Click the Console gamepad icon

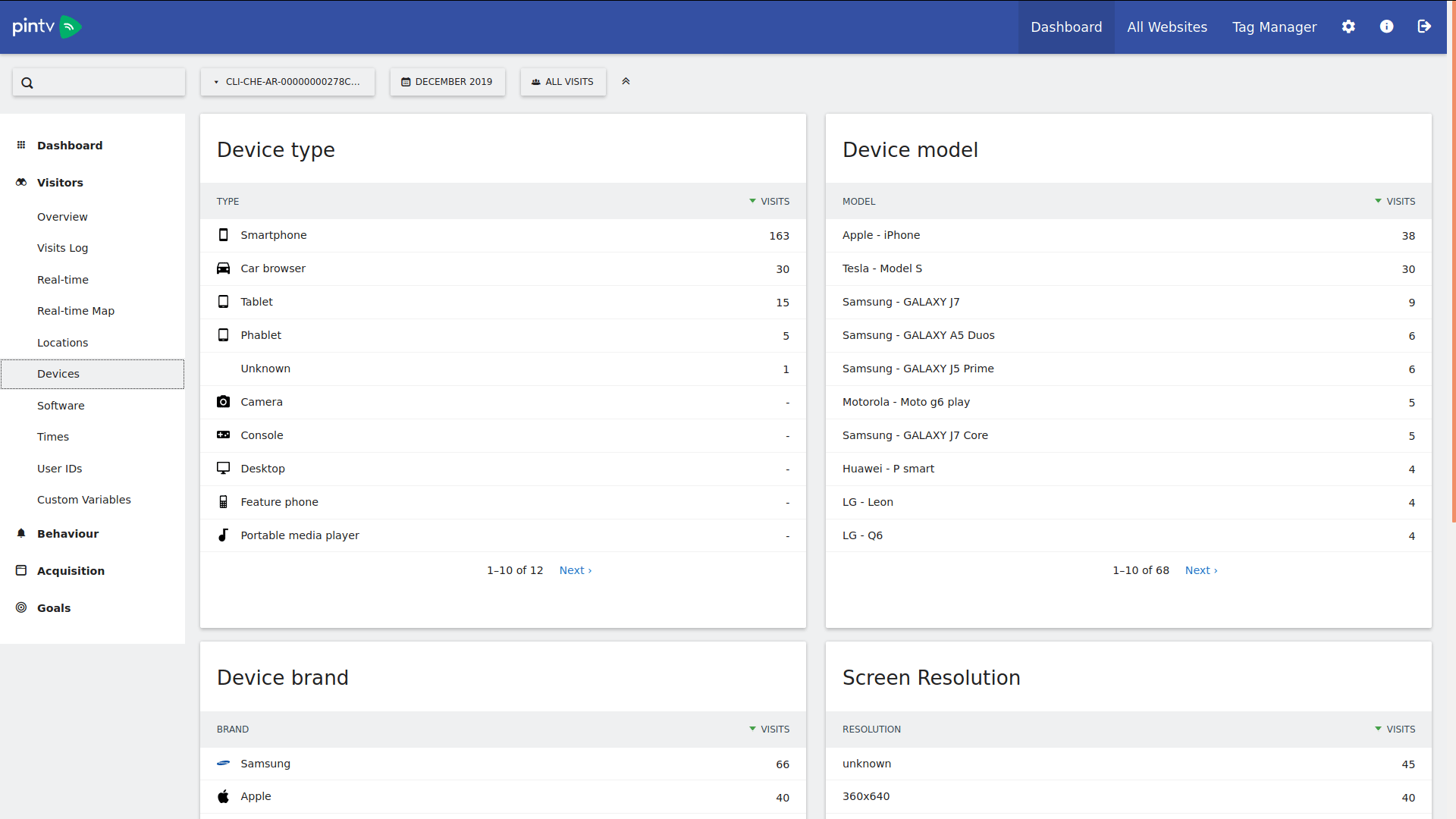pyautogui.click(x=223, y=435)
